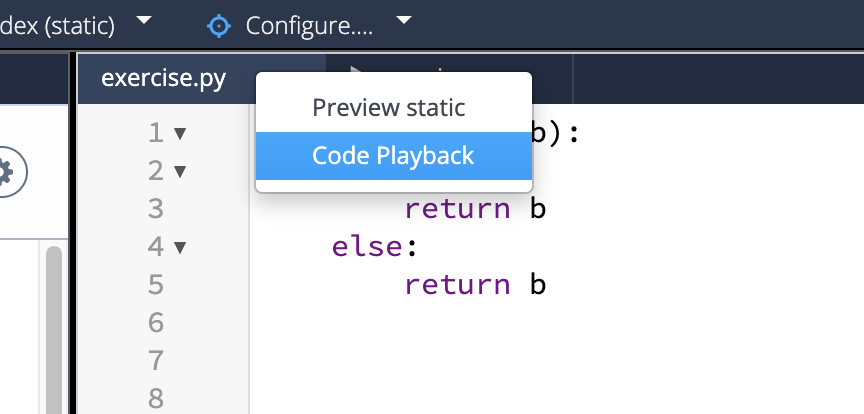The width and height of the screenshot is (864, 414).
Task: Click line number 7 in the gutter
Action: click(155, 361)
